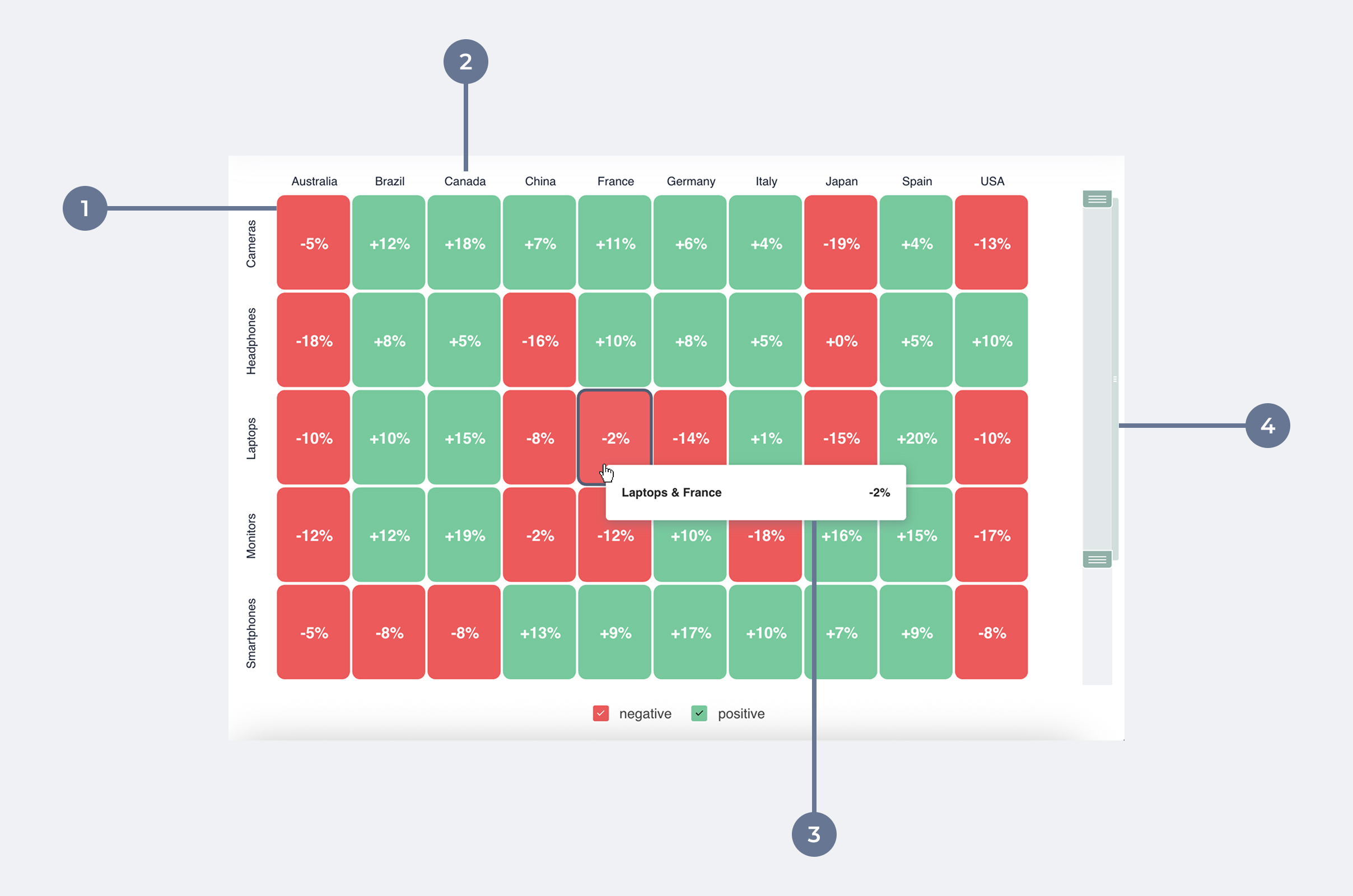The width and height of the screenshot is (1353, 896).
Task: Click the Laptops & France tooltip
Action: pyautogui.click(x=755, y=493)
